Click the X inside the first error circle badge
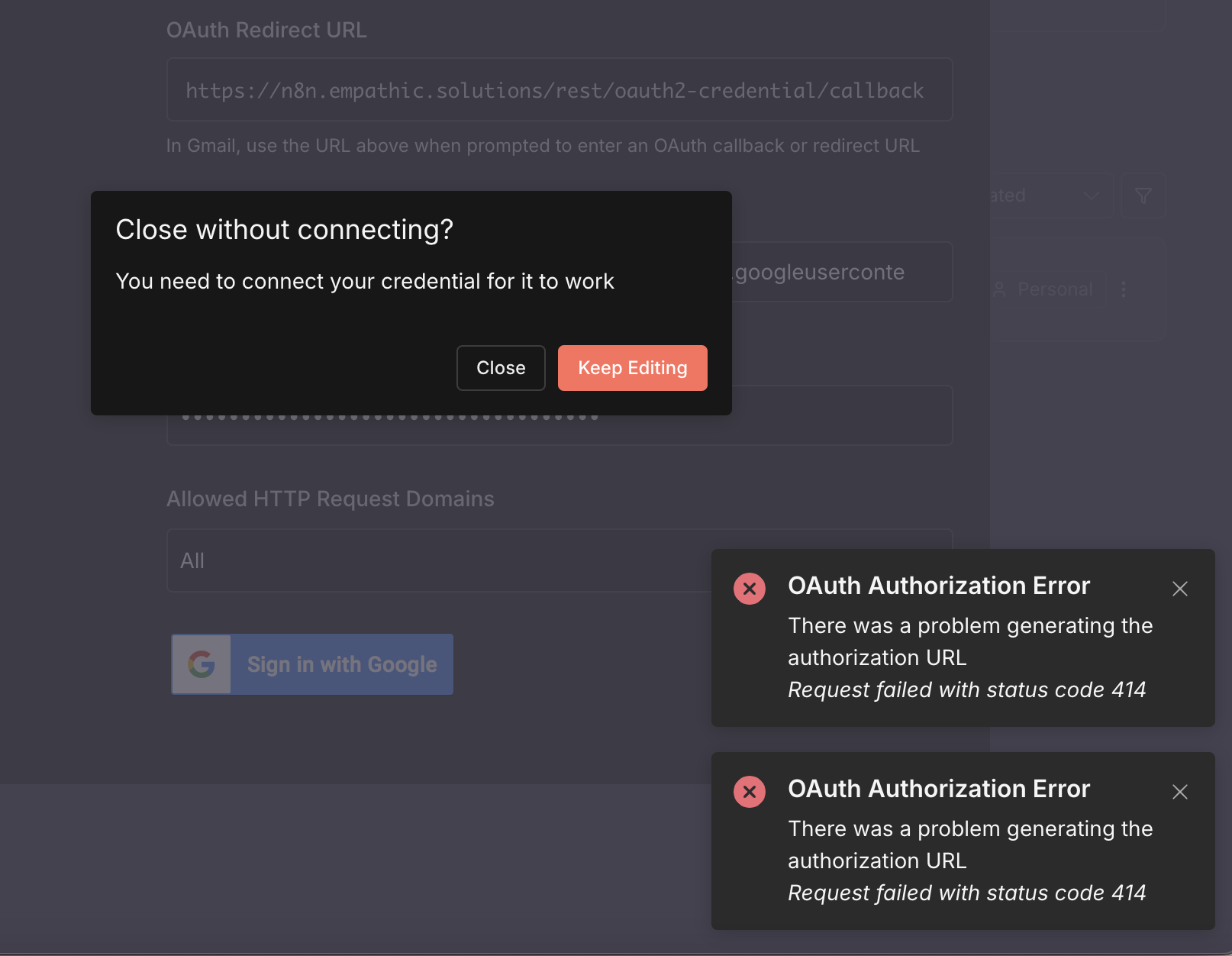This screenshot has height=956, width=1232. [749, 588]
